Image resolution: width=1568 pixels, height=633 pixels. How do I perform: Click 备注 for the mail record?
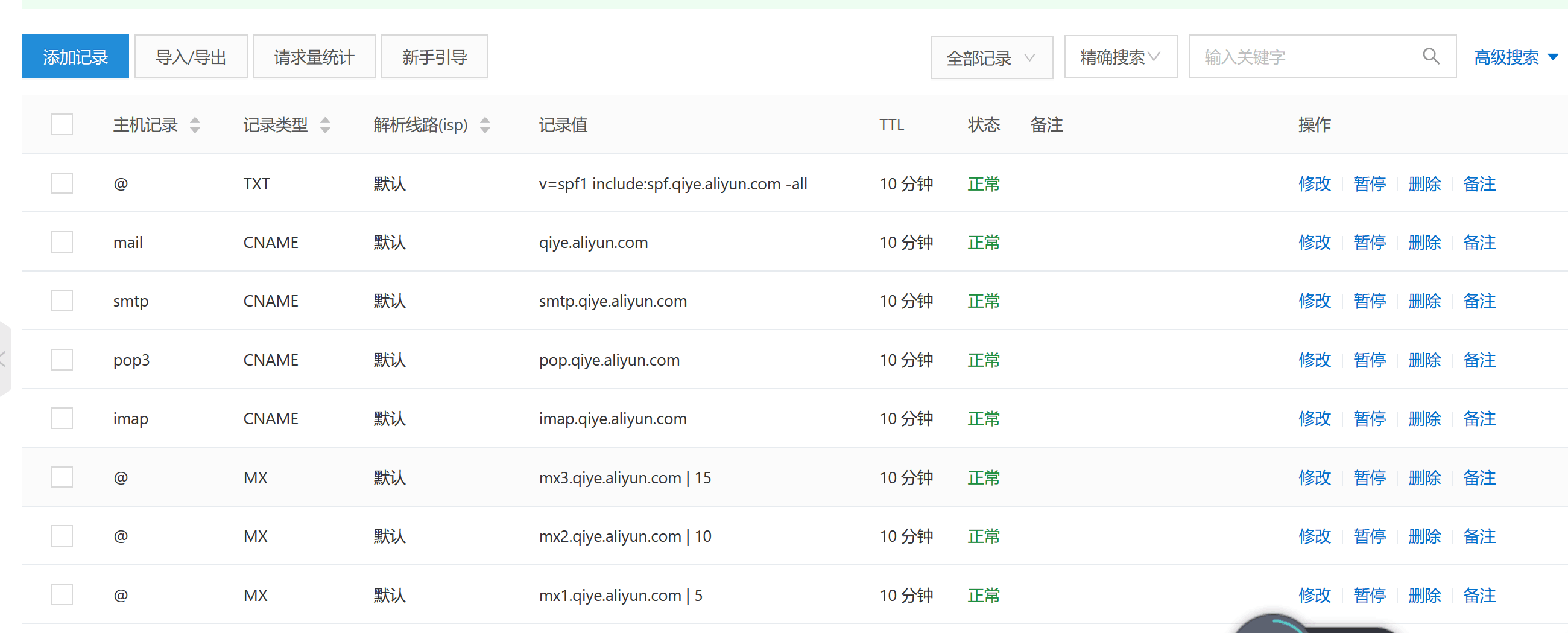coord(1479,242)
